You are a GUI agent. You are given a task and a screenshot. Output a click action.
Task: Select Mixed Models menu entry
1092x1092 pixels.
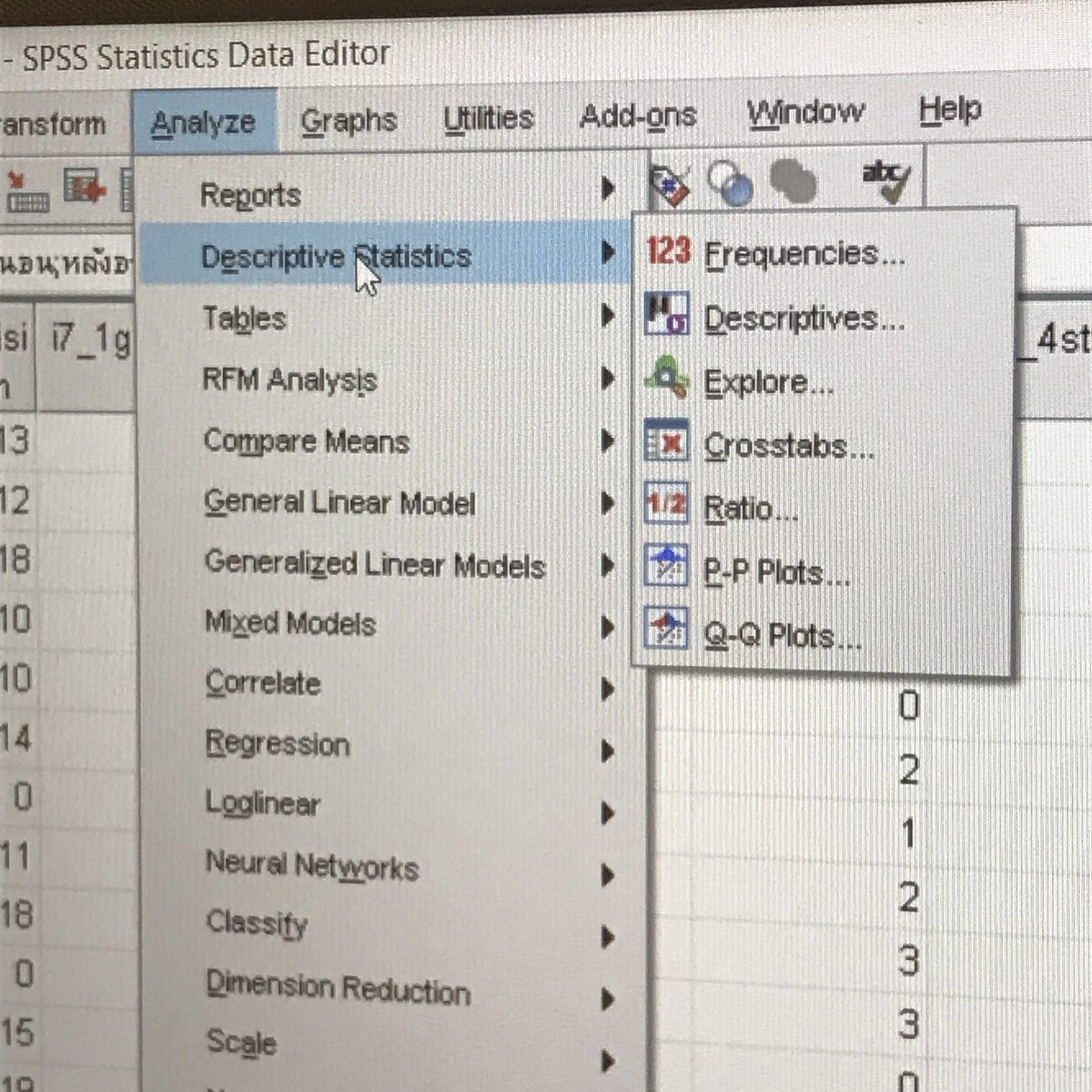290,623
